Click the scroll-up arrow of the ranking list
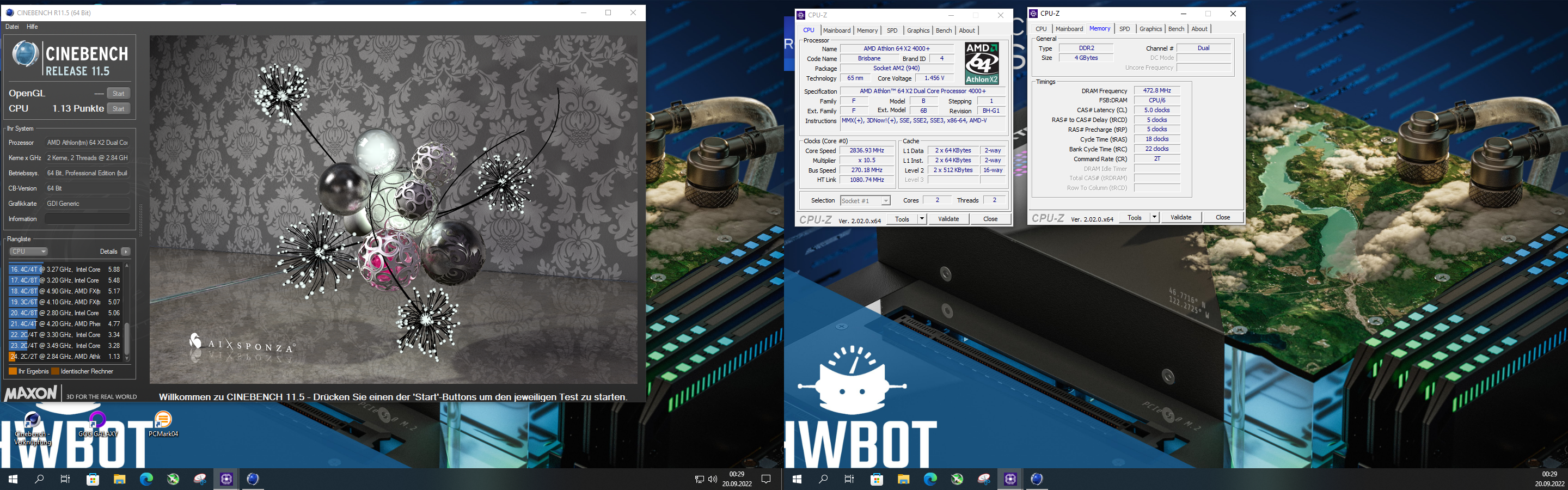This screenshot has height=490, width=1568. pos(127,266)
